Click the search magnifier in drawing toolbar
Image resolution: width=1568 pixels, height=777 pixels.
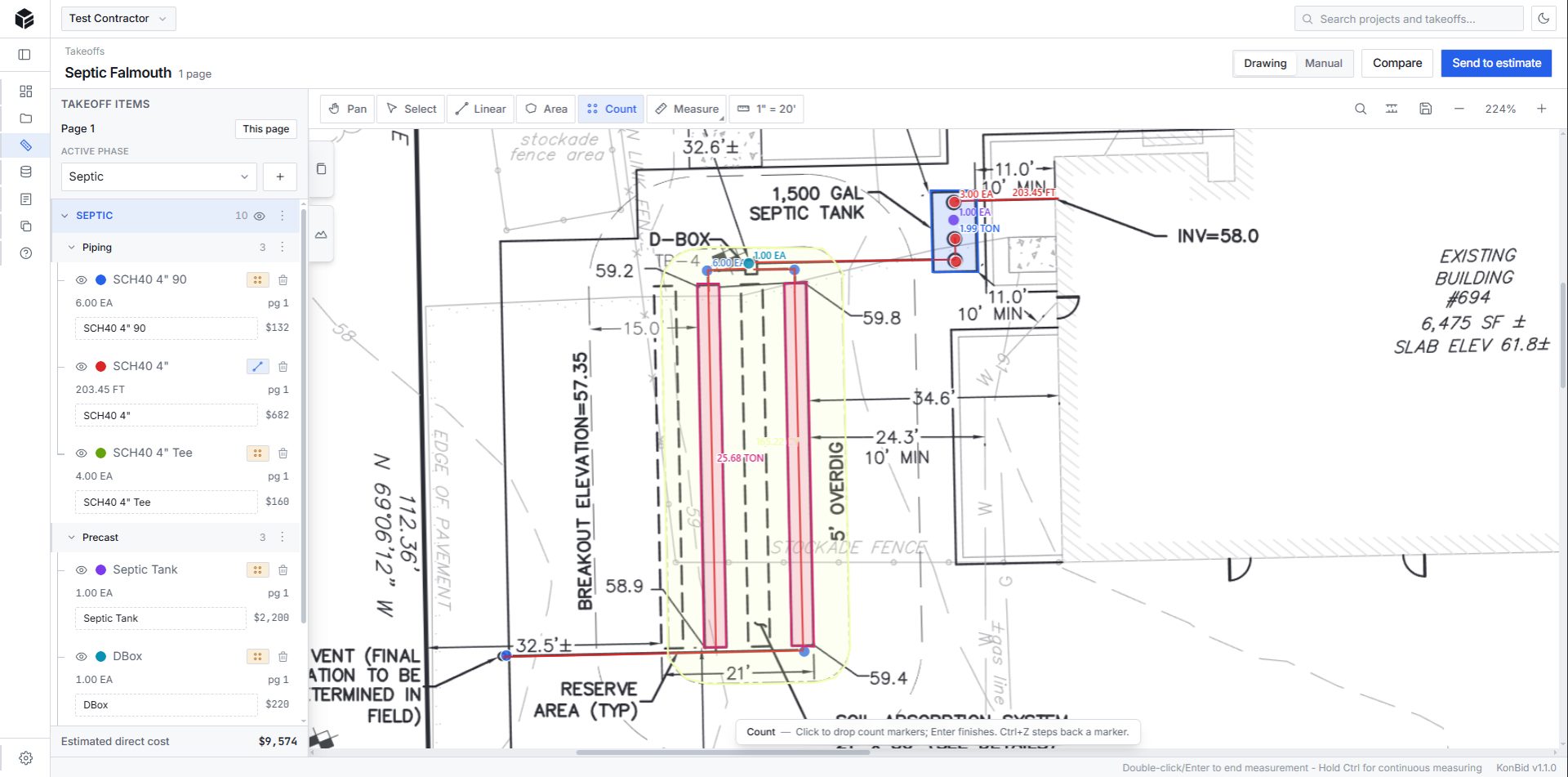[1361, 109]
